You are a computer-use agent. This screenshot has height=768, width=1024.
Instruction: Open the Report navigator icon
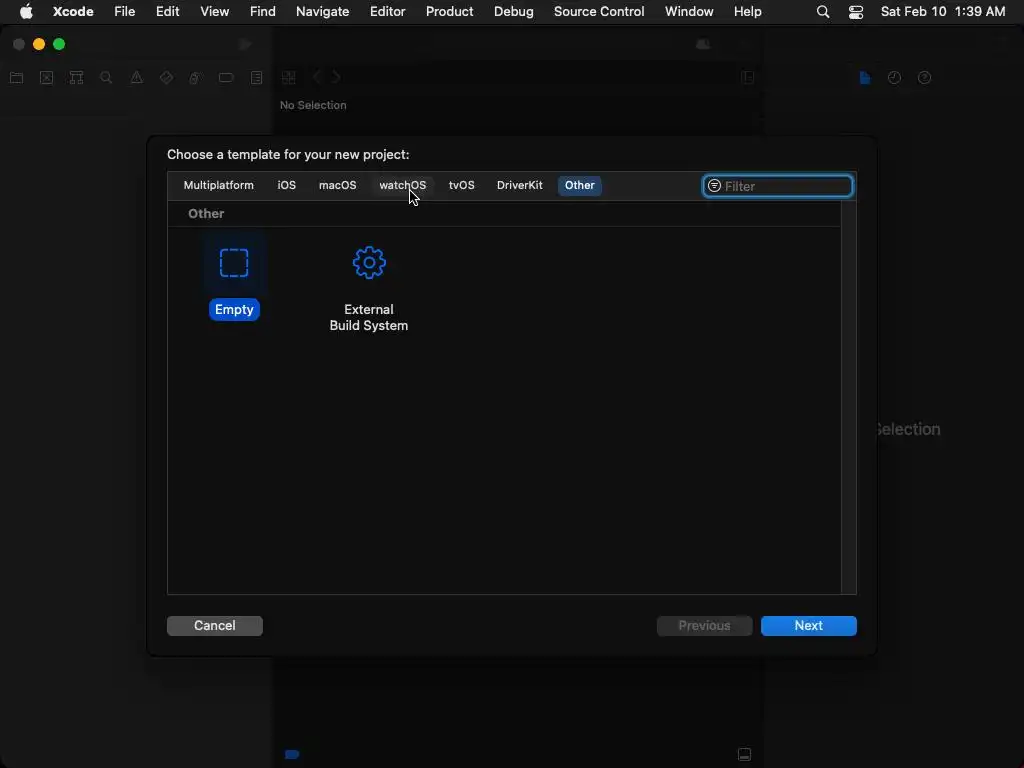tap(257, 78)
